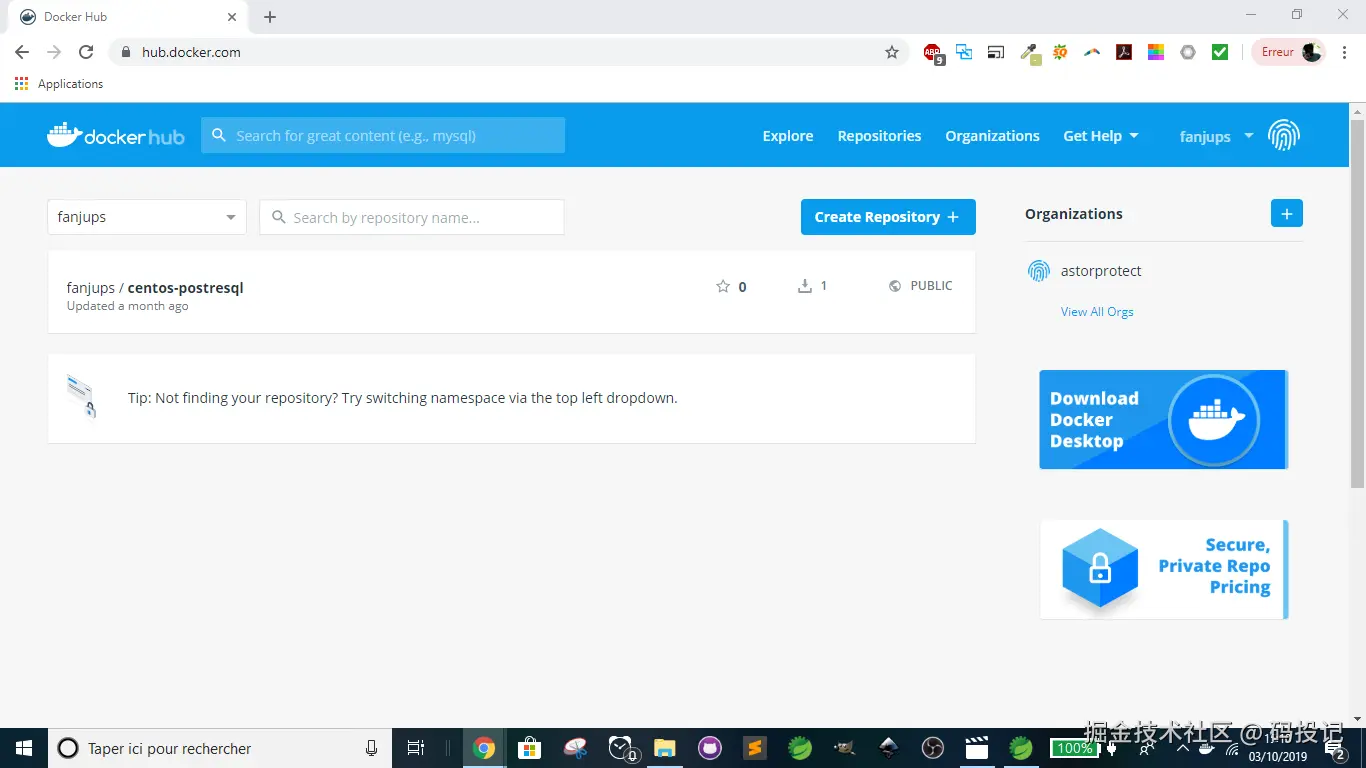Focus the Search for great content field
The width and height of the screenshot is (1366, 768).
pyautogui.click(x=383, y=135)
